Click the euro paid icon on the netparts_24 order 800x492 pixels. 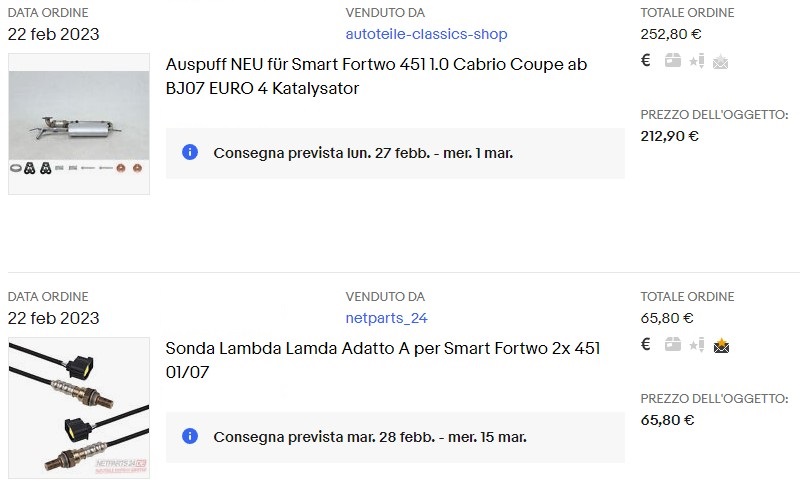[x=645, y=345]
